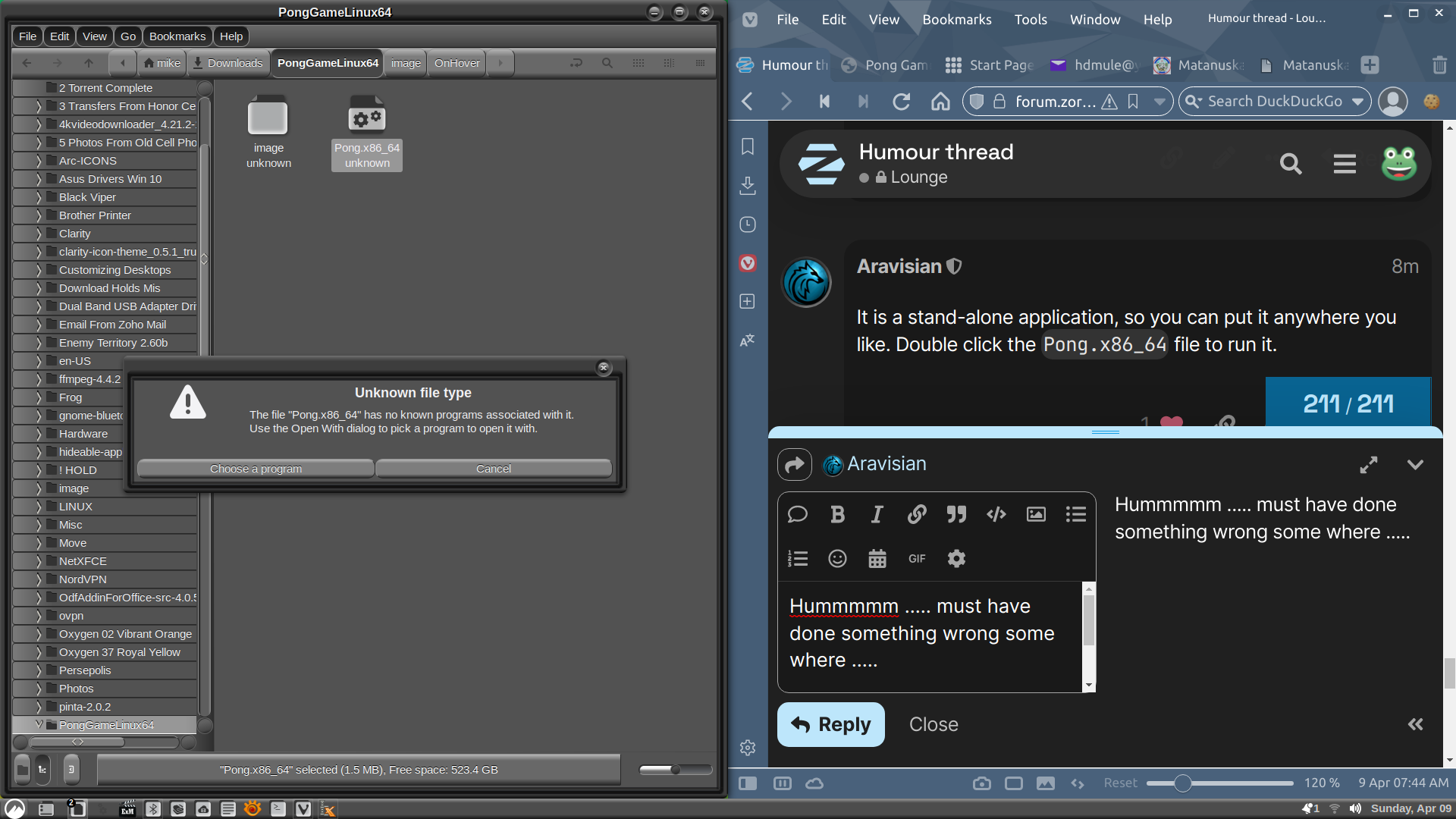Click the Close link next to Reply
This screenshot has height=819, width=1456.
coord(934,725)
